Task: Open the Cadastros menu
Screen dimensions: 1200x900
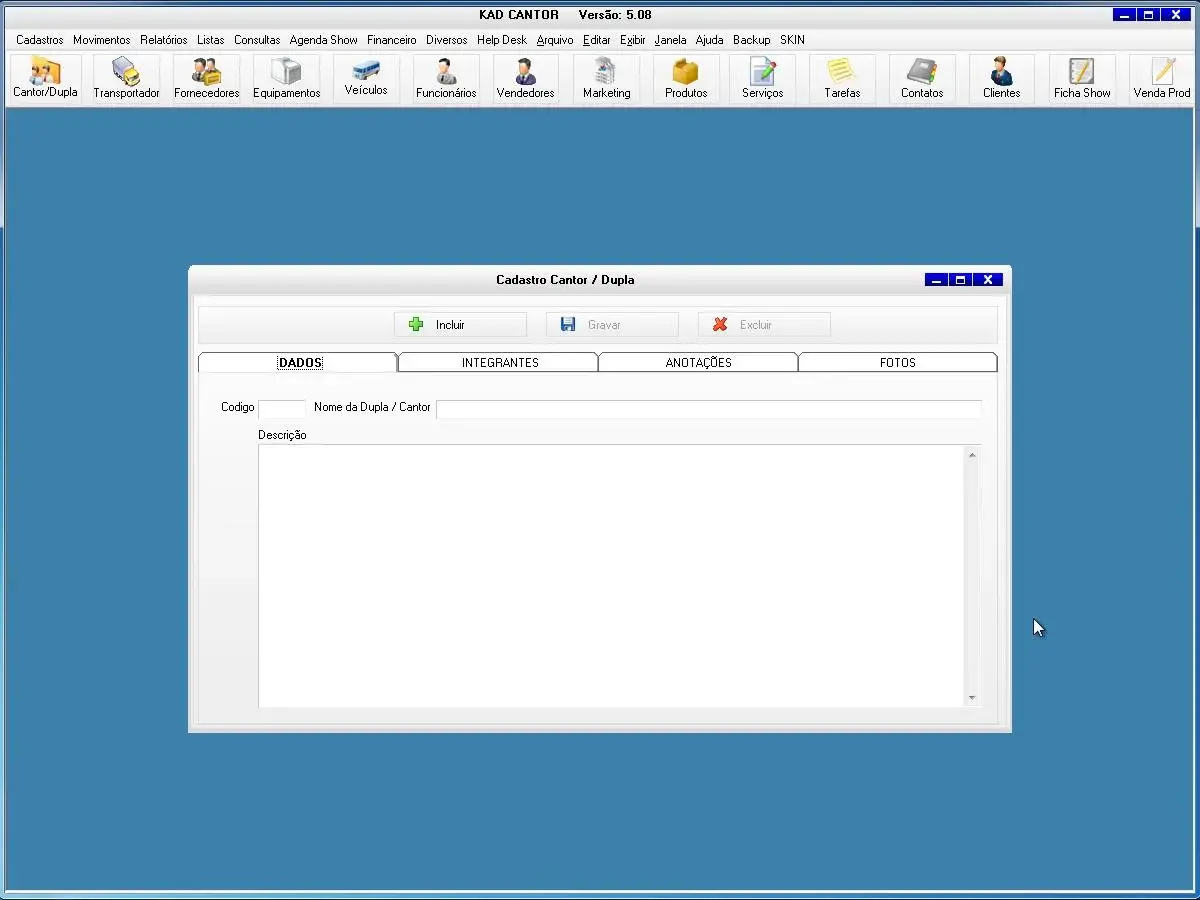Action: pyautogui.click(x=40, y=40)
